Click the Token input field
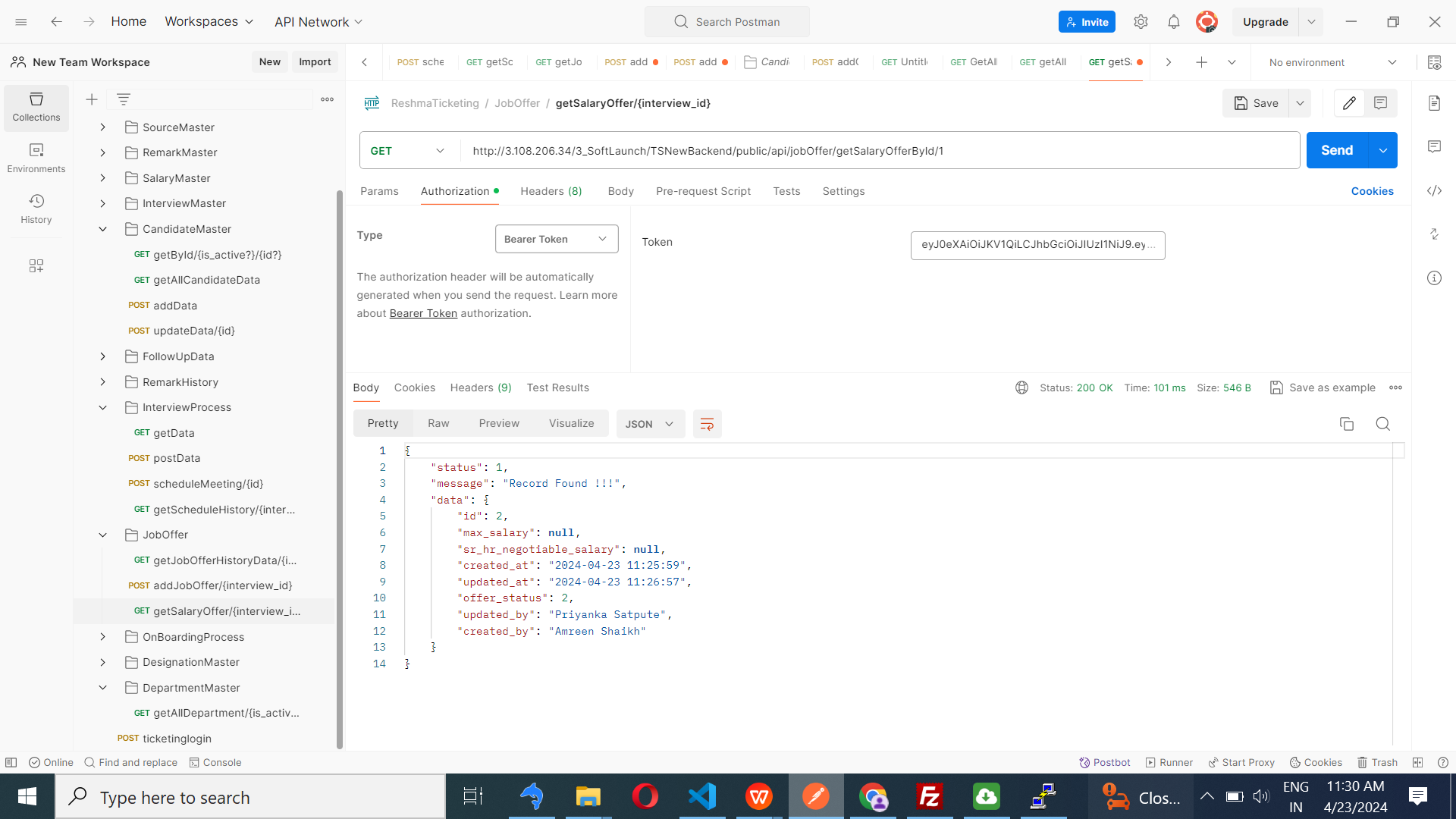Screen dimensions: 1456x819 pos(1037,245)
